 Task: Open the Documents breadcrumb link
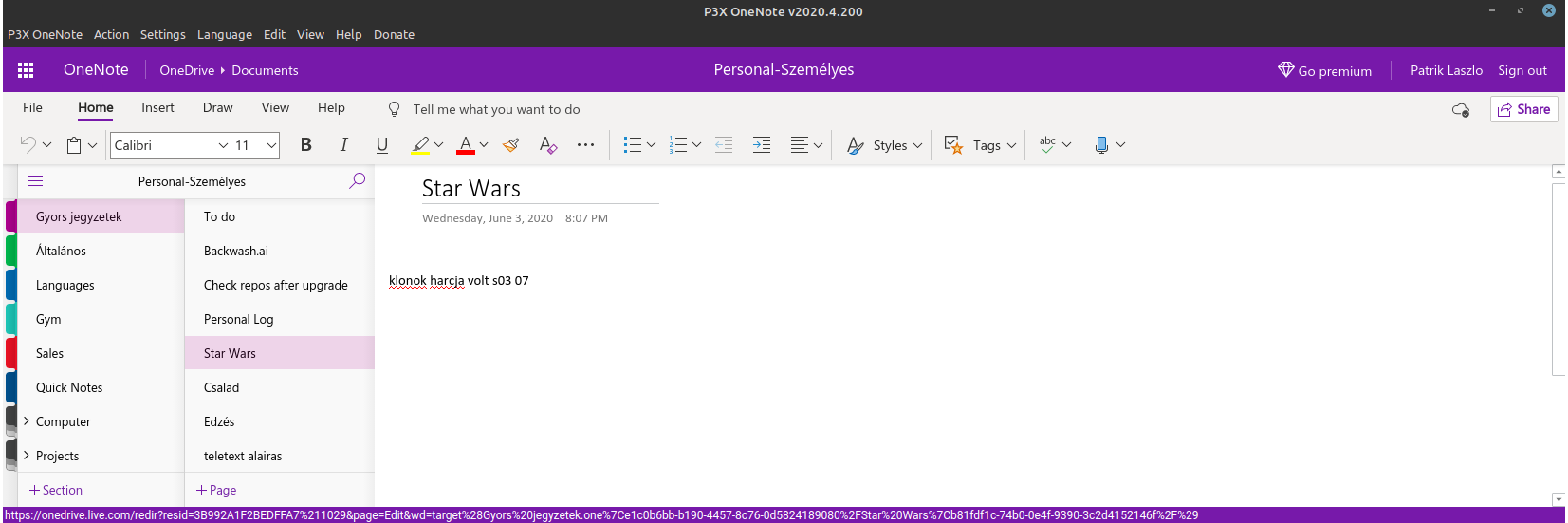(x=265, y=70)
